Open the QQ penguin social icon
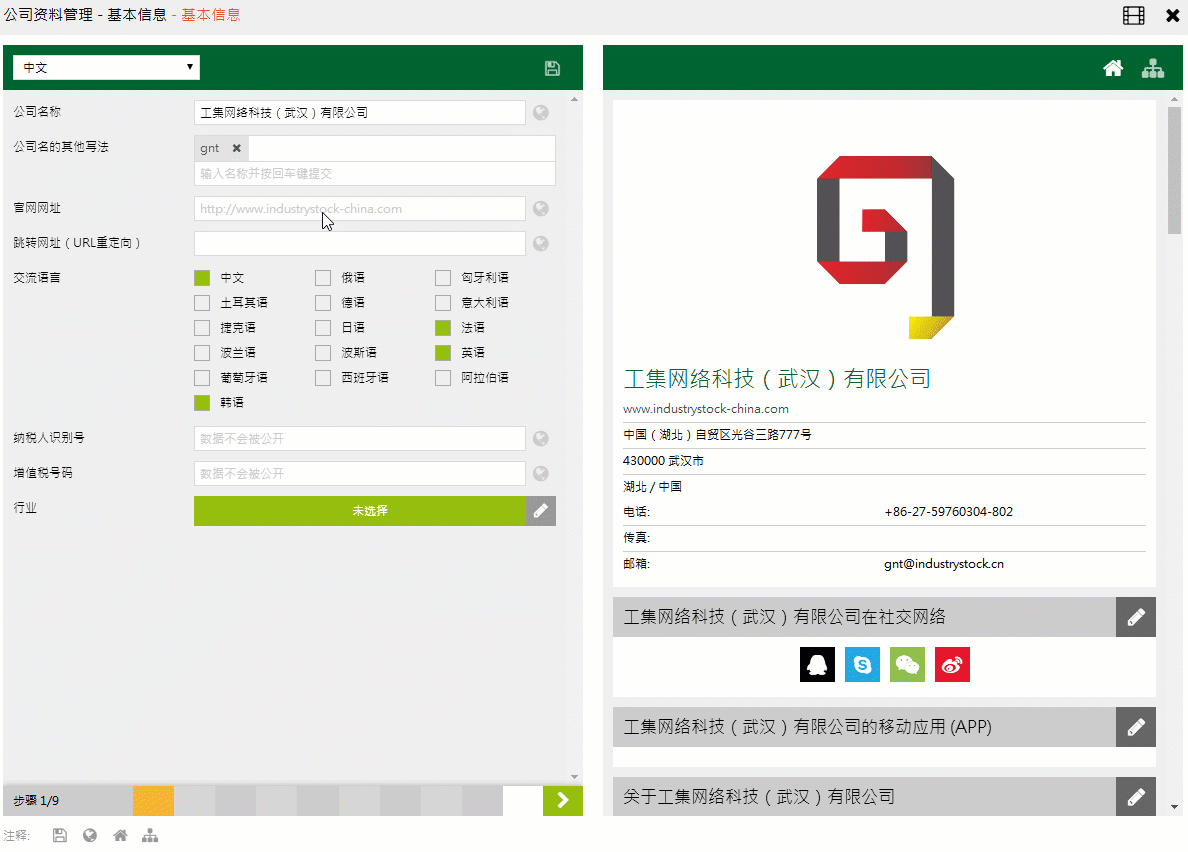 [817, 665]
